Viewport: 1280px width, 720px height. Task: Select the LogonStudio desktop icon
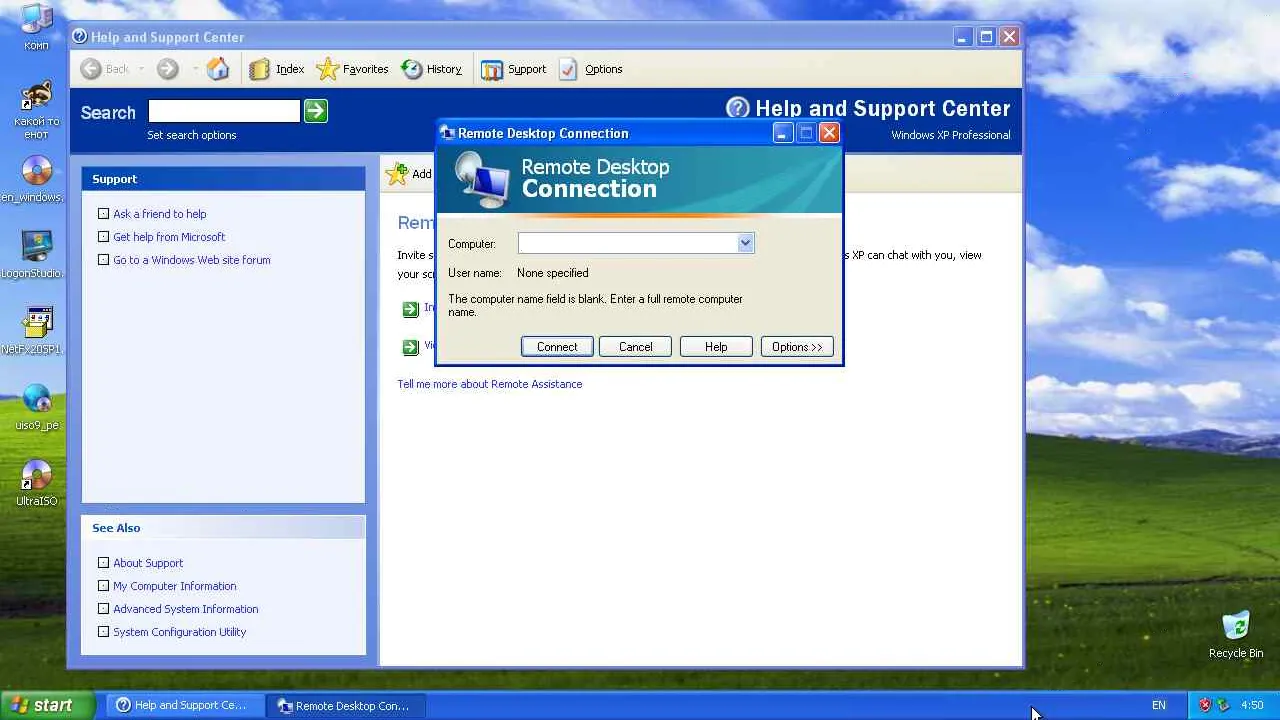(x=37, y=255)
